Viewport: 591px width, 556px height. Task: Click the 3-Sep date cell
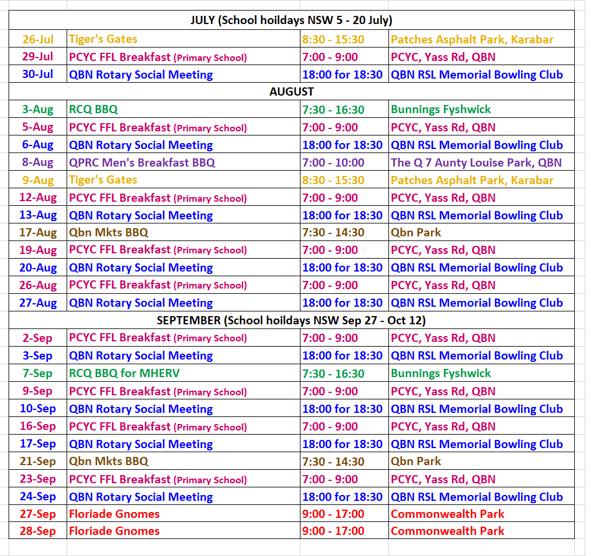point(38,355)
